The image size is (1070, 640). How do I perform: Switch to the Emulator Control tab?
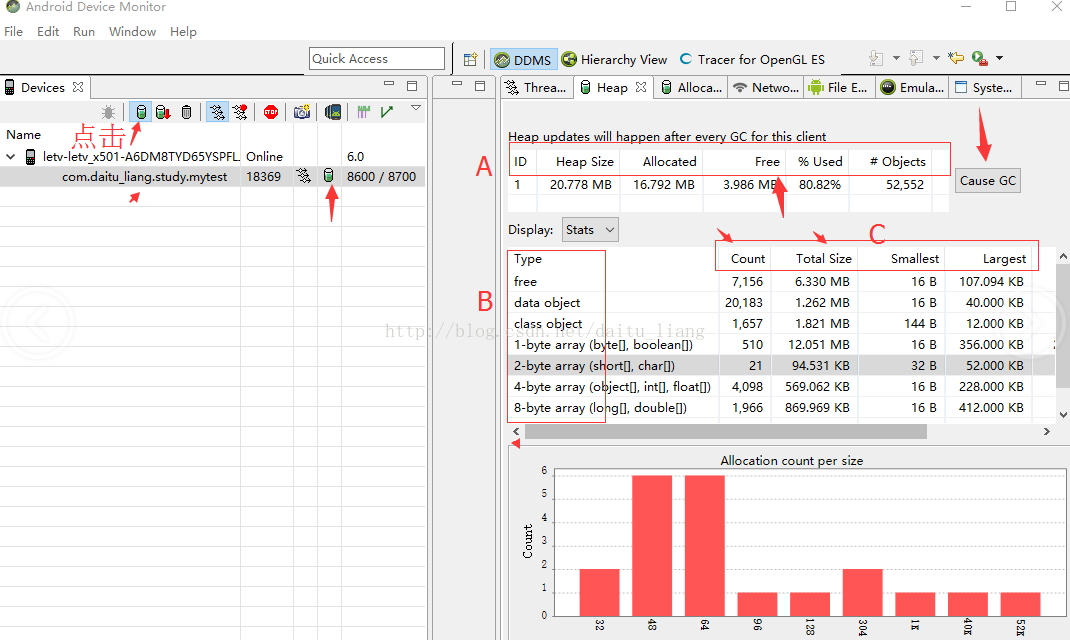[912, 87]
